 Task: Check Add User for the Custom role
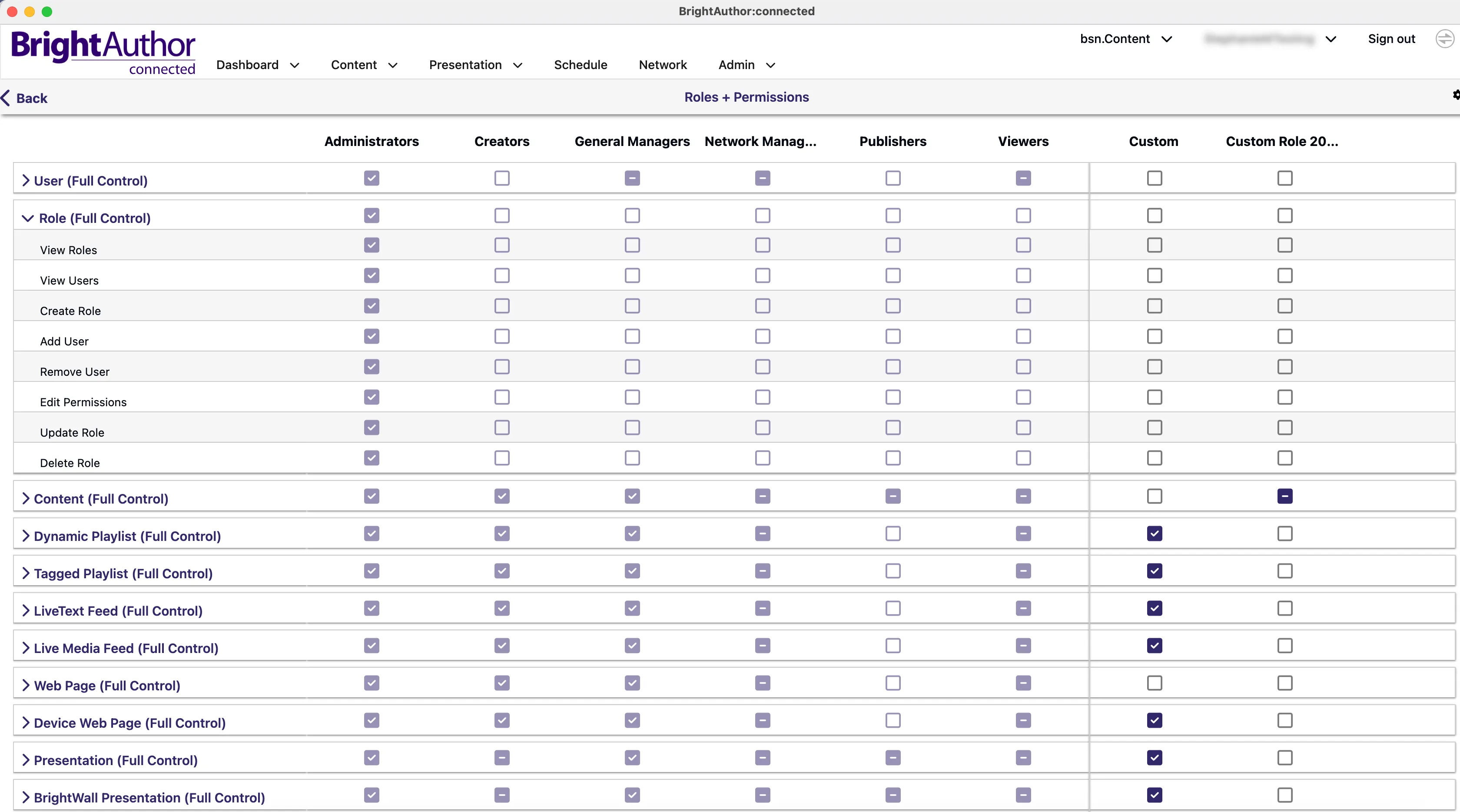coord(1154,337)
